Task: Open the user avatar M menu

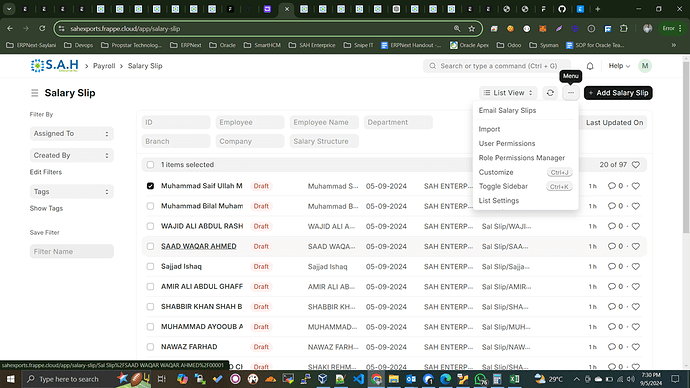Action: point(645,66)
